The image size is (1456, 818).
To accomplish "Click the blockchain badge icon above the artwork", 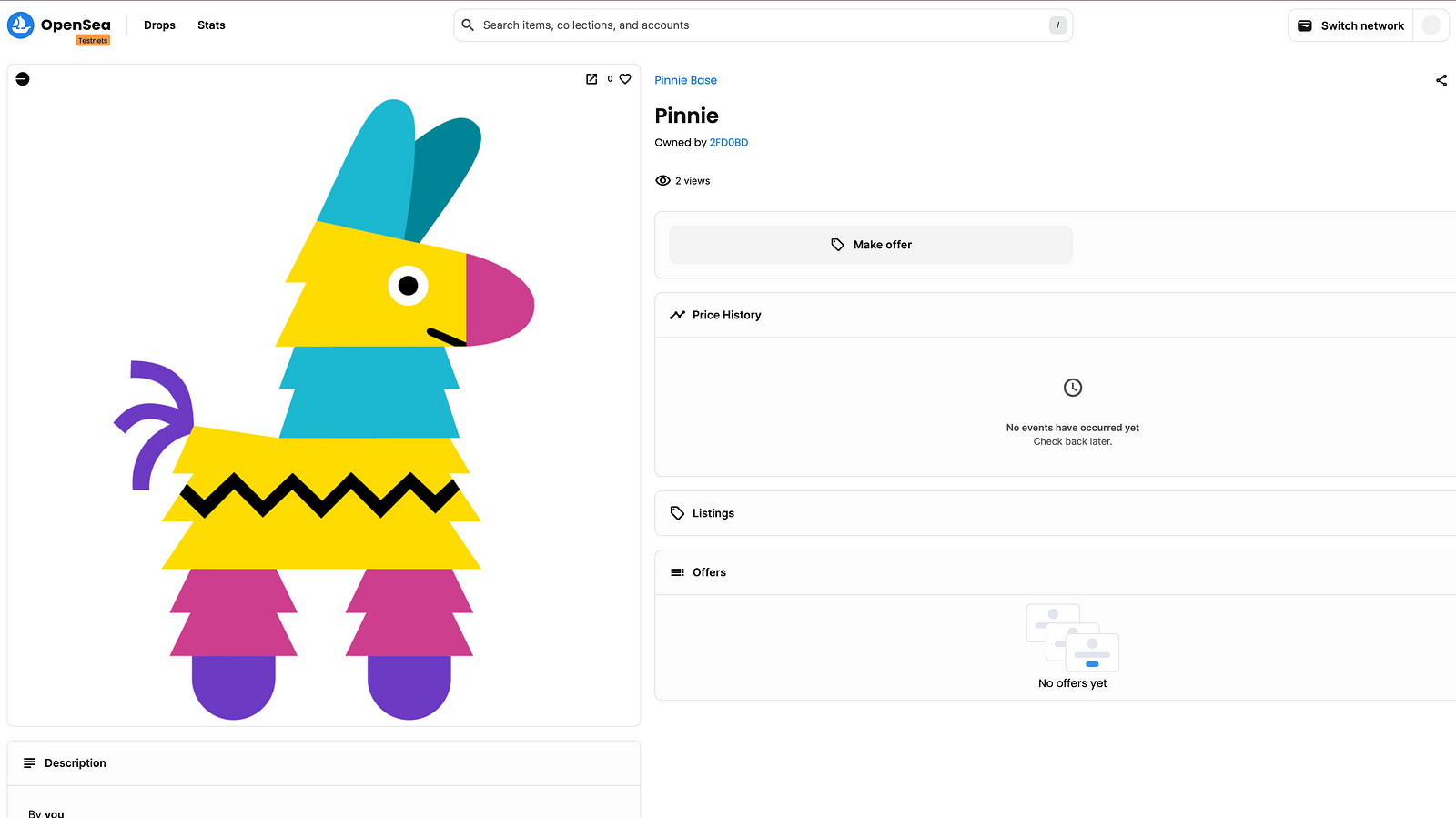I will [x=23, y=79].
